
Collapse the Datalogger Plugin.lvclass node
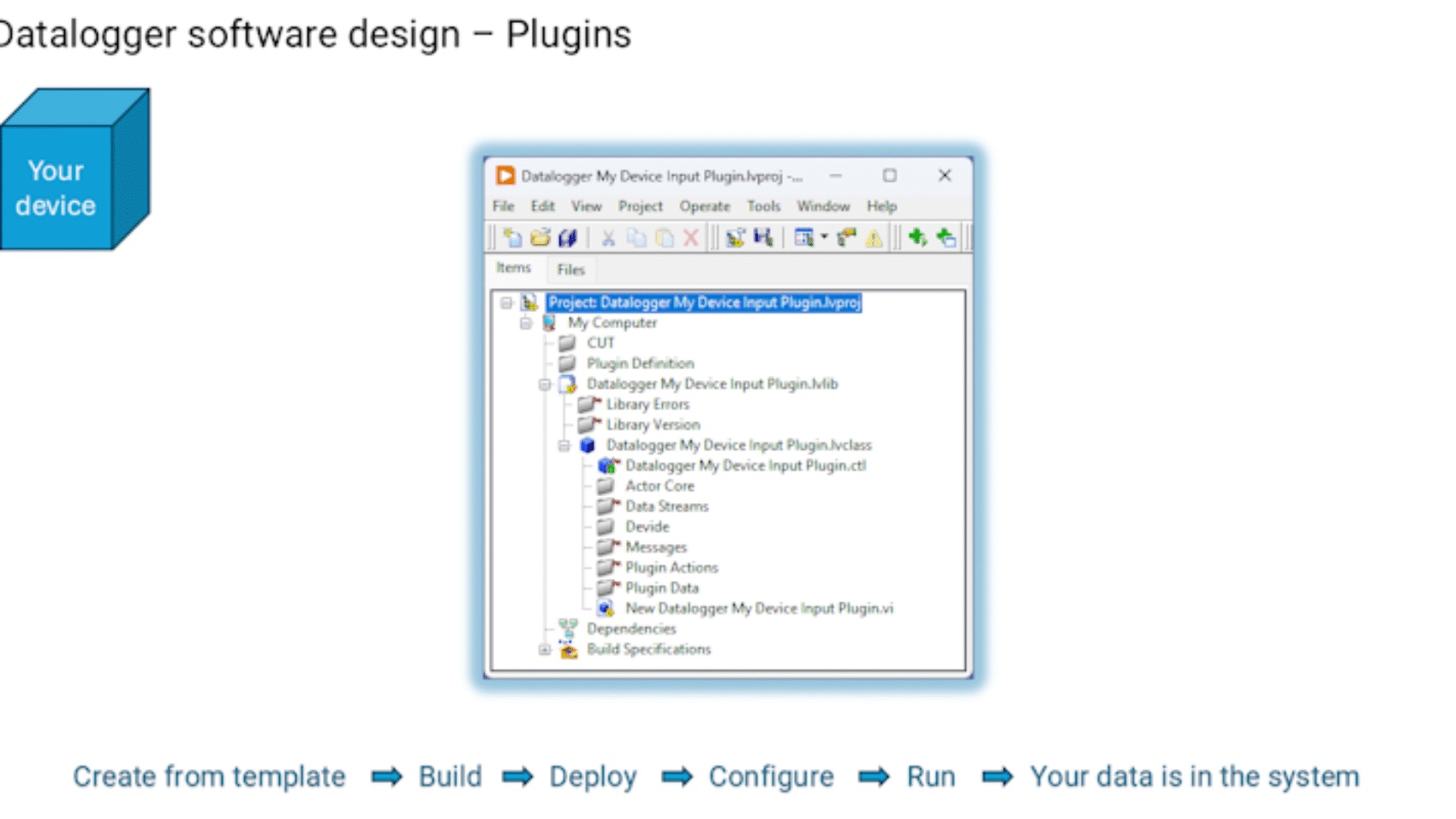coord(564,445)
